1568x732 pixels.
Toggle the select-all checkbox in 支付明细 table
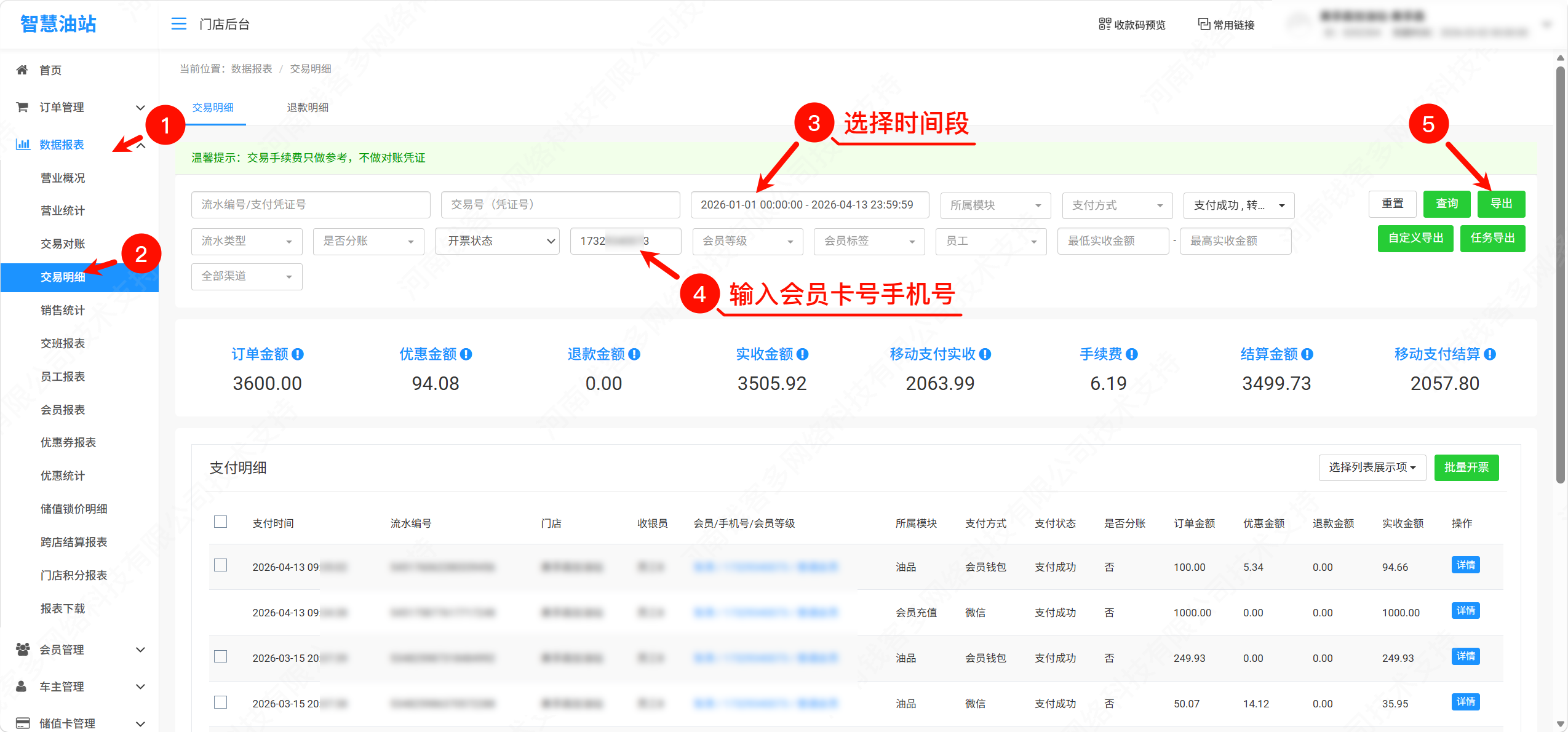[x=221, y=522]
